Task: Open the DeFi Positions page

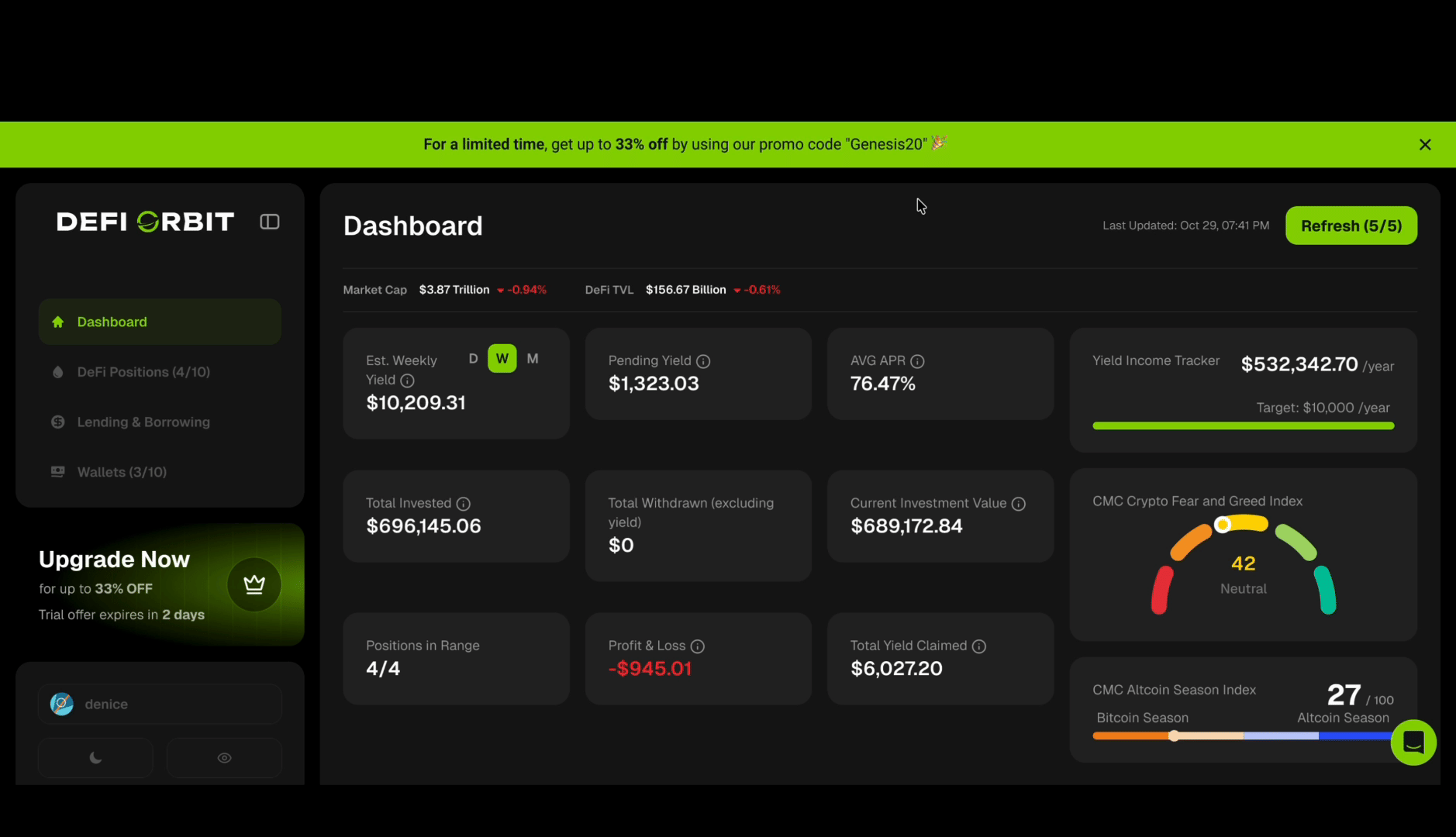Action: 143,372
